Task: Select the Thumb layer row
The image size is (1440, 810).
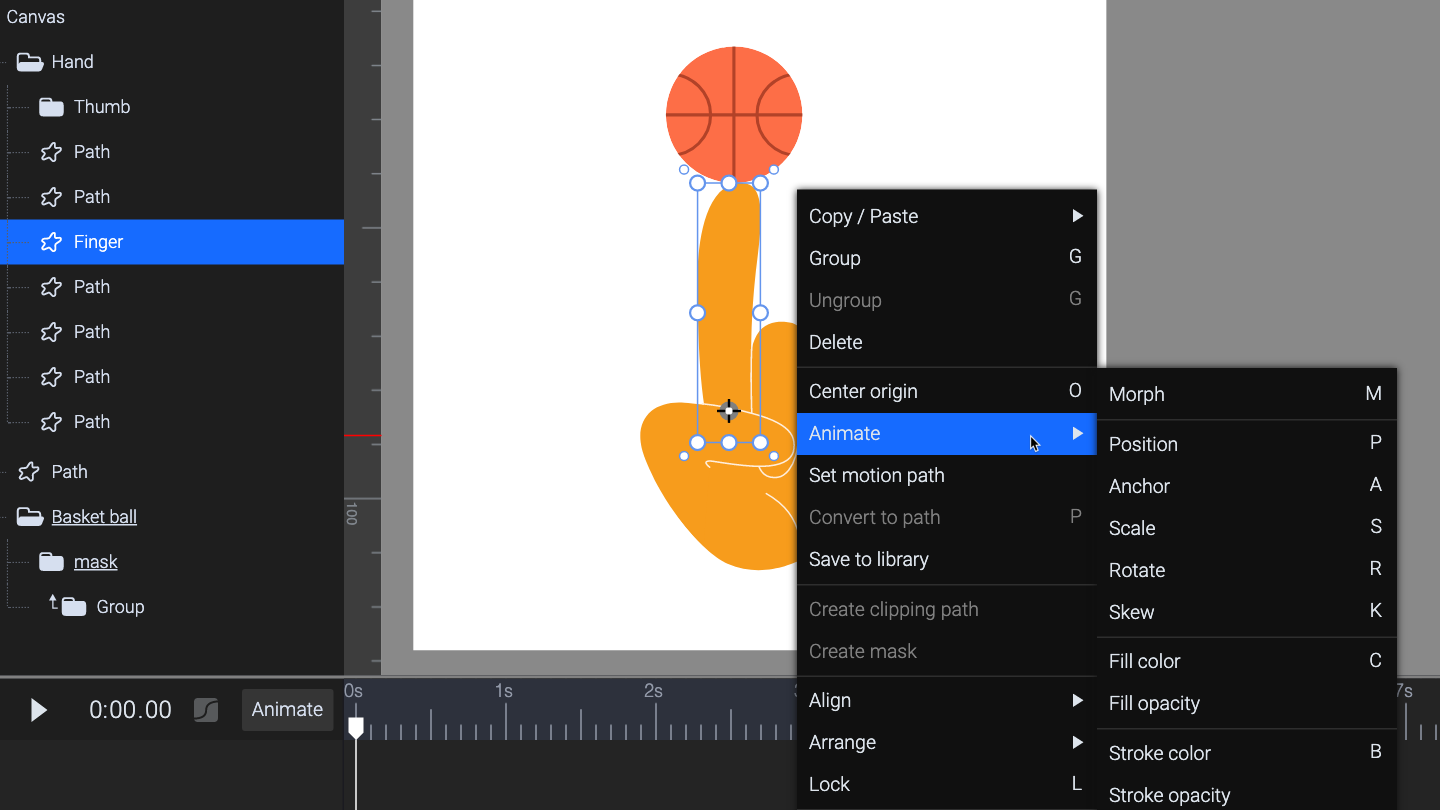Action: (x=172, y=107)
